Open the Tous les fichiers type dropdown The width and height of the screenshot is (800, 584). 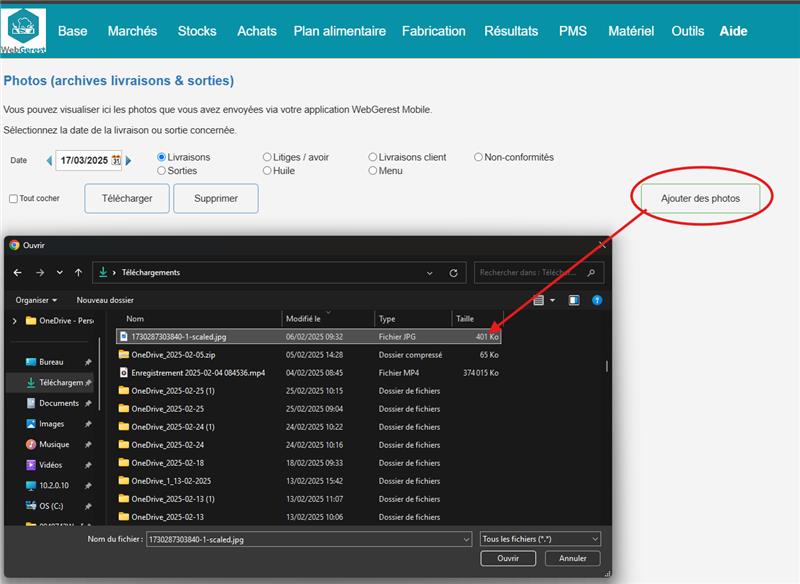pos(540,539)
